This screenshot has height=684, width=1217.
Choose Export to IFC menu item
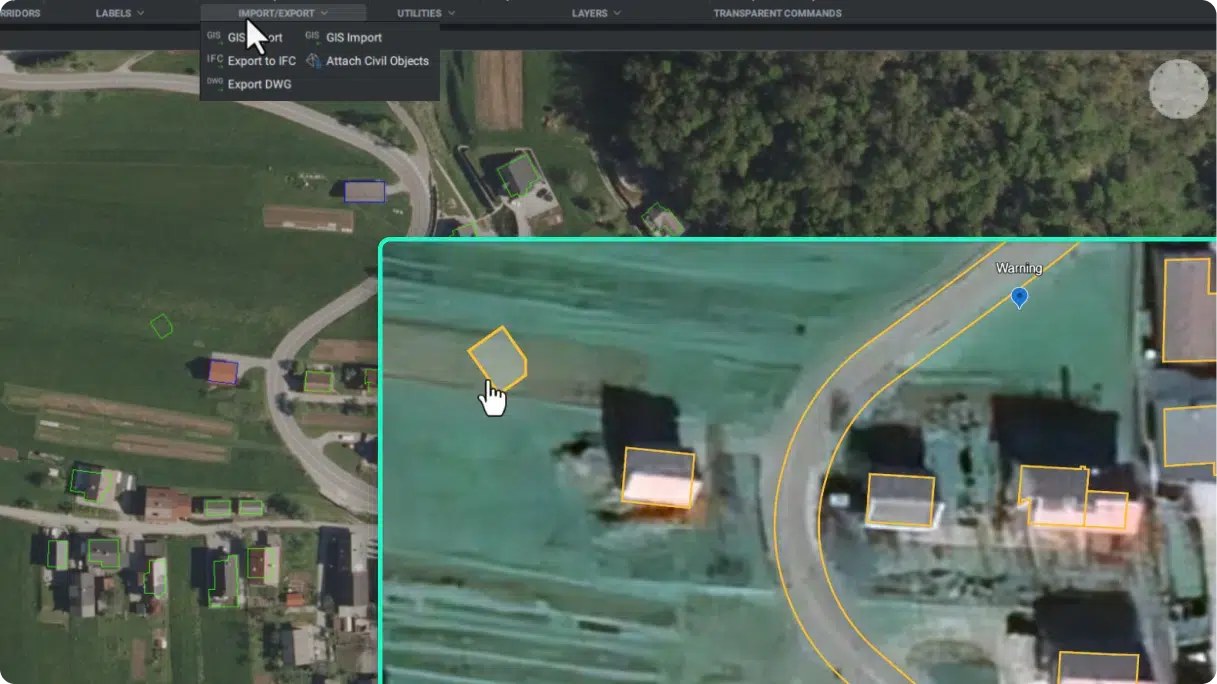point(261,61)
